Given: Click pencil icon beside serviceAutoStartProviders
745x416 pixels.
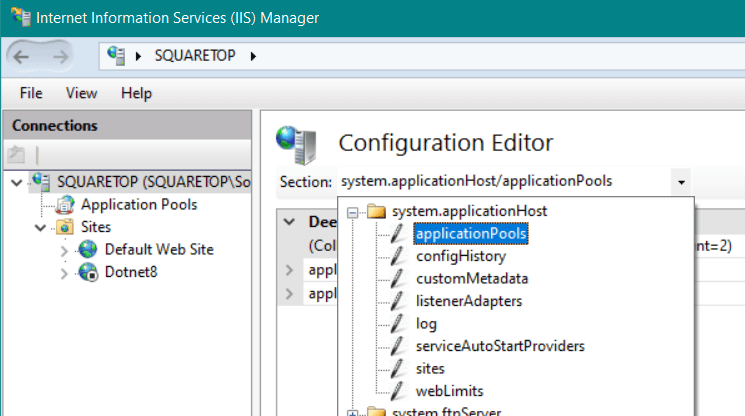Looking at the screenshot, I should 397,346.
